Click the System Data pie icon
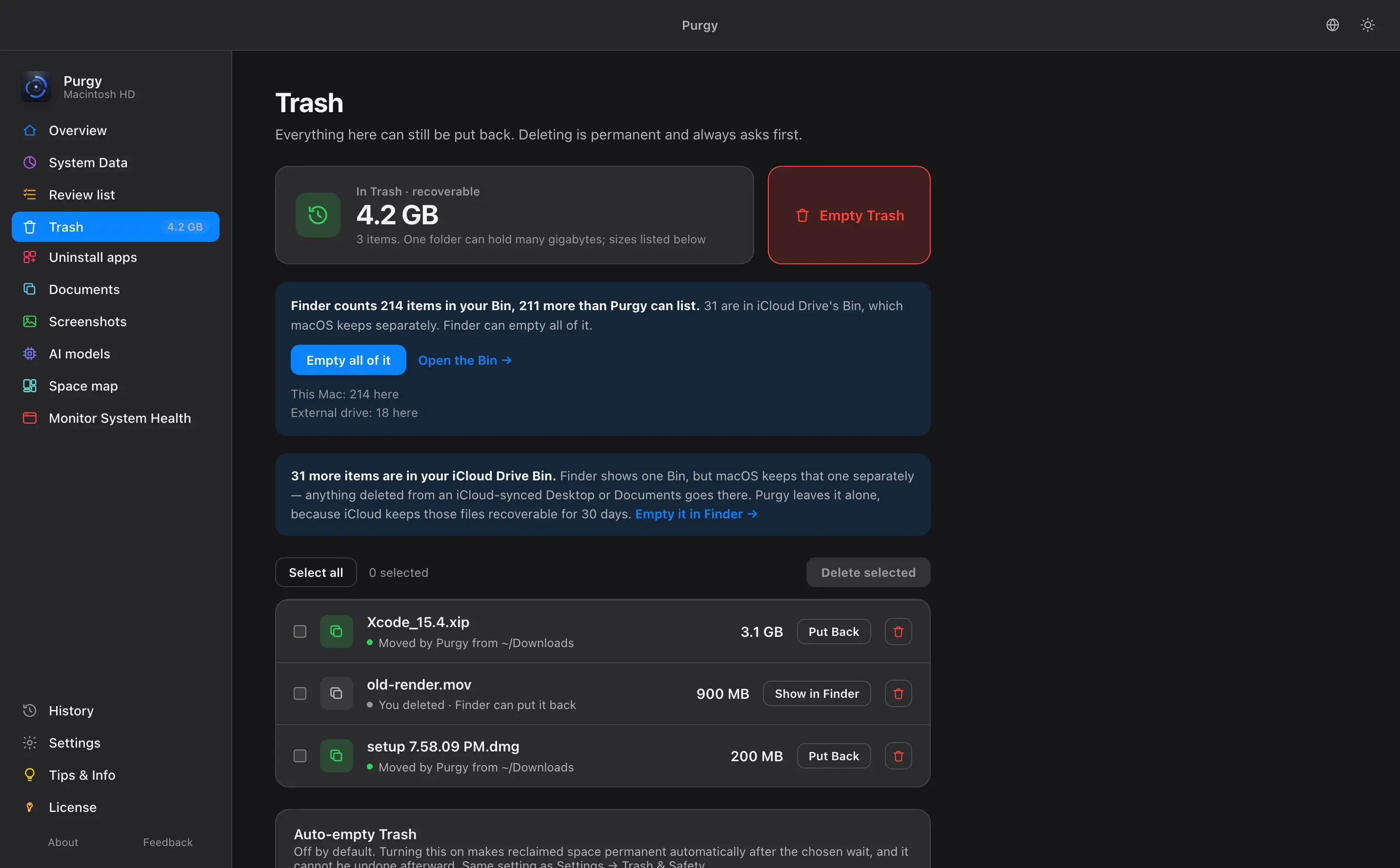Screen dimensions: 1400x868 click(x=30, y=162)
